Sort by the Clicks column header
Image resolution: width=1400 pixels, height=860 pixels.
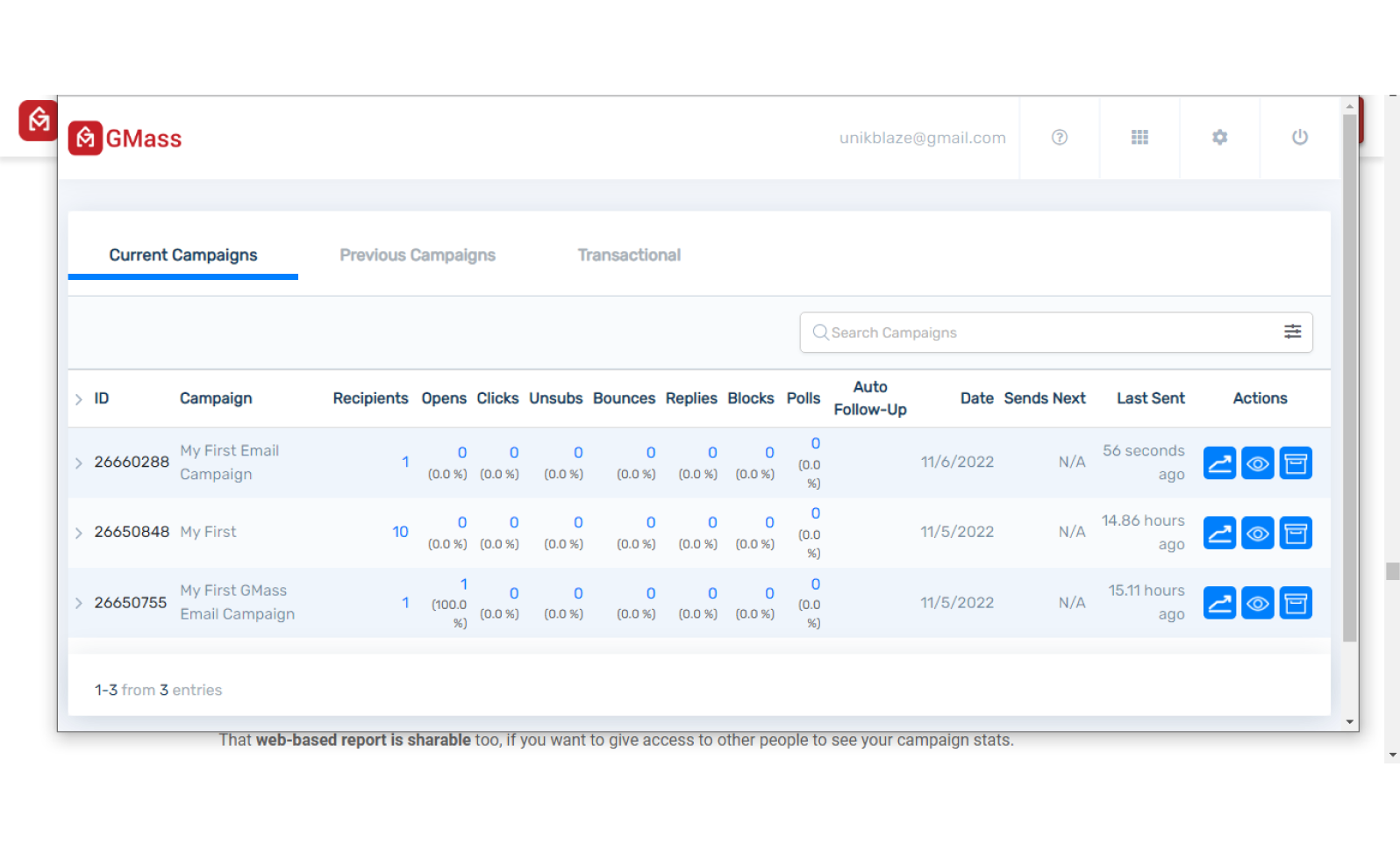tap(497, 398)
